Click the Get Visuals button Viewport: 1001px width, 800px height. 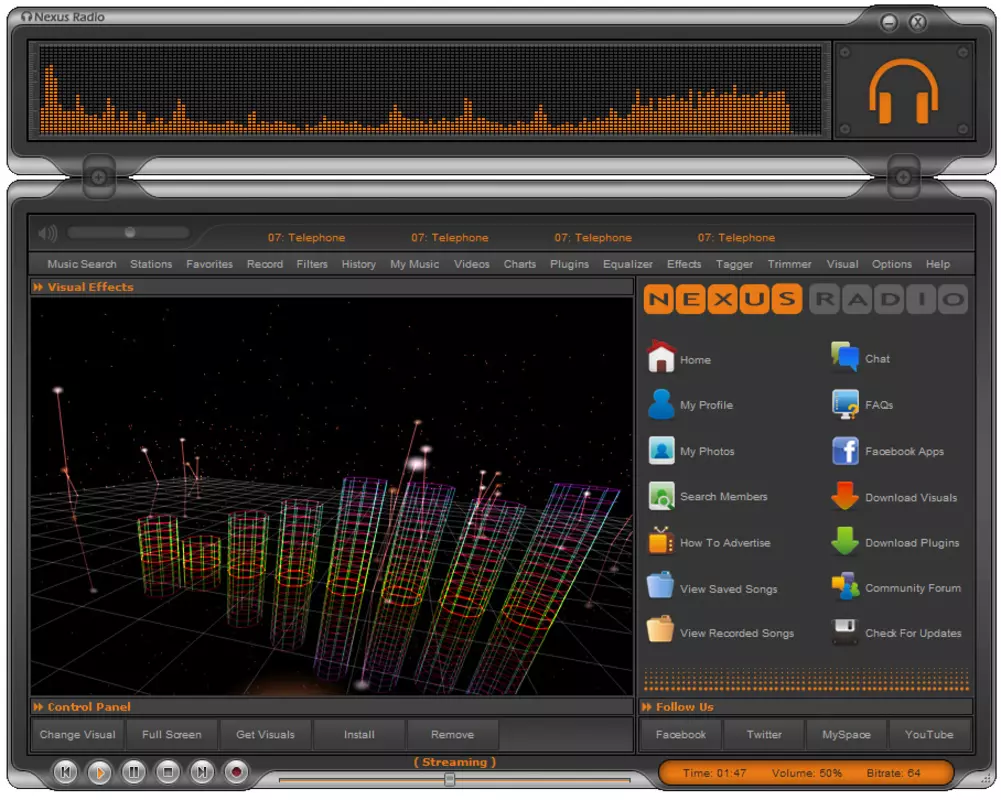[266, 734]
